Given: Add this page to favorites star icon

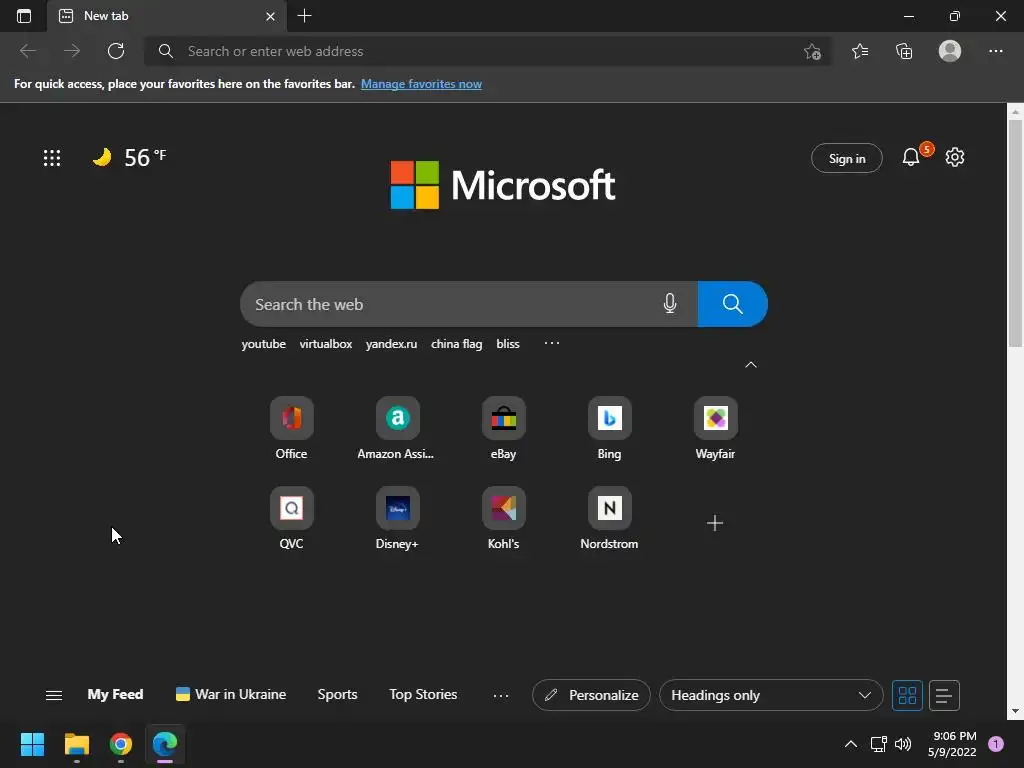Looking at the screenshot, I should (812, 51).
